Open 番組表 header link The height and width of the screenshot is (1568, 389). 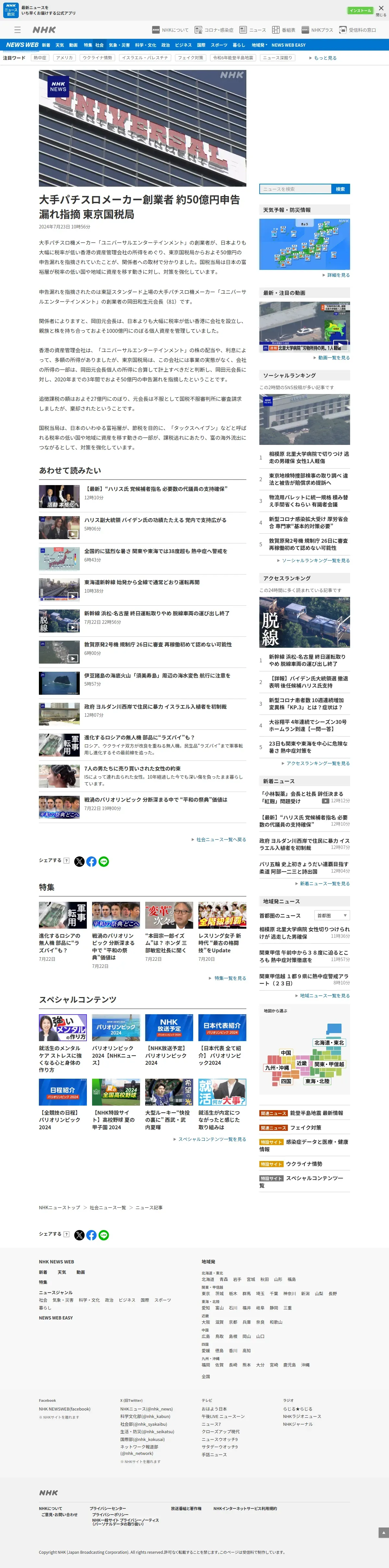tap(284, 30)
